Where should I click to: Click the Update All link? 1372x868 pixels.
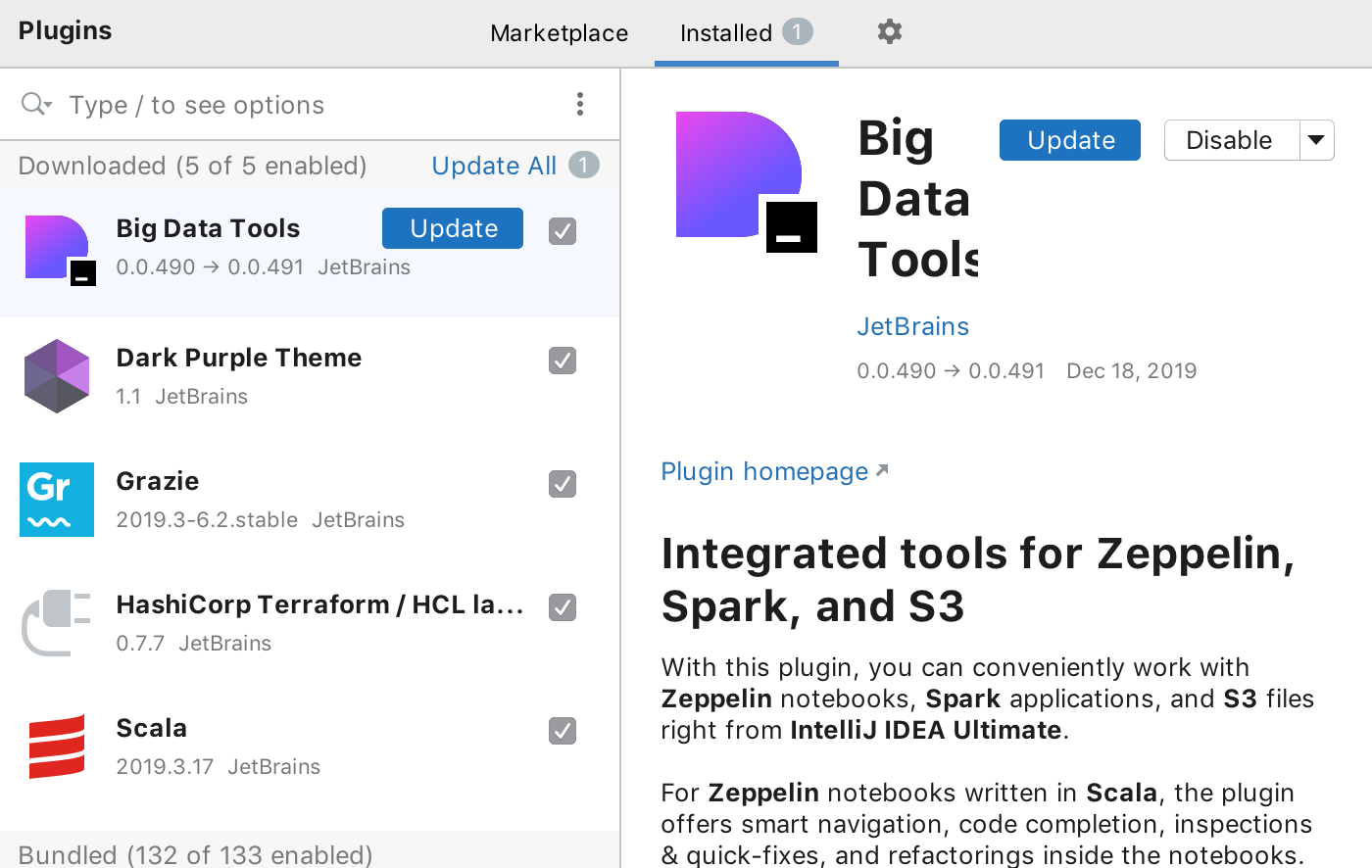494,166
